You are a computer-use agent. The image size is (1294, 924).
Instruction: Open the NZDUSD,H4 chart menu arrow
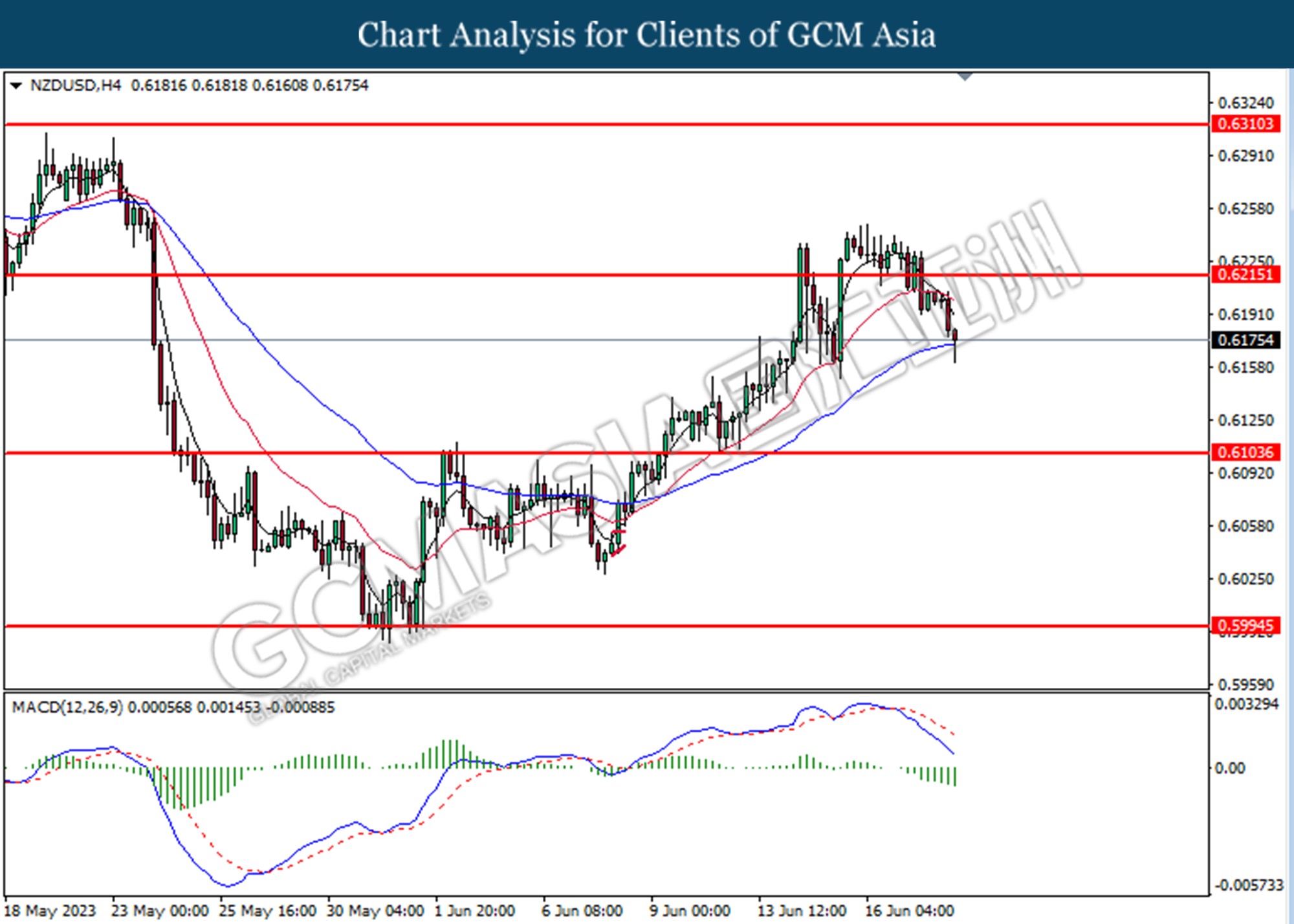[16, 85]
